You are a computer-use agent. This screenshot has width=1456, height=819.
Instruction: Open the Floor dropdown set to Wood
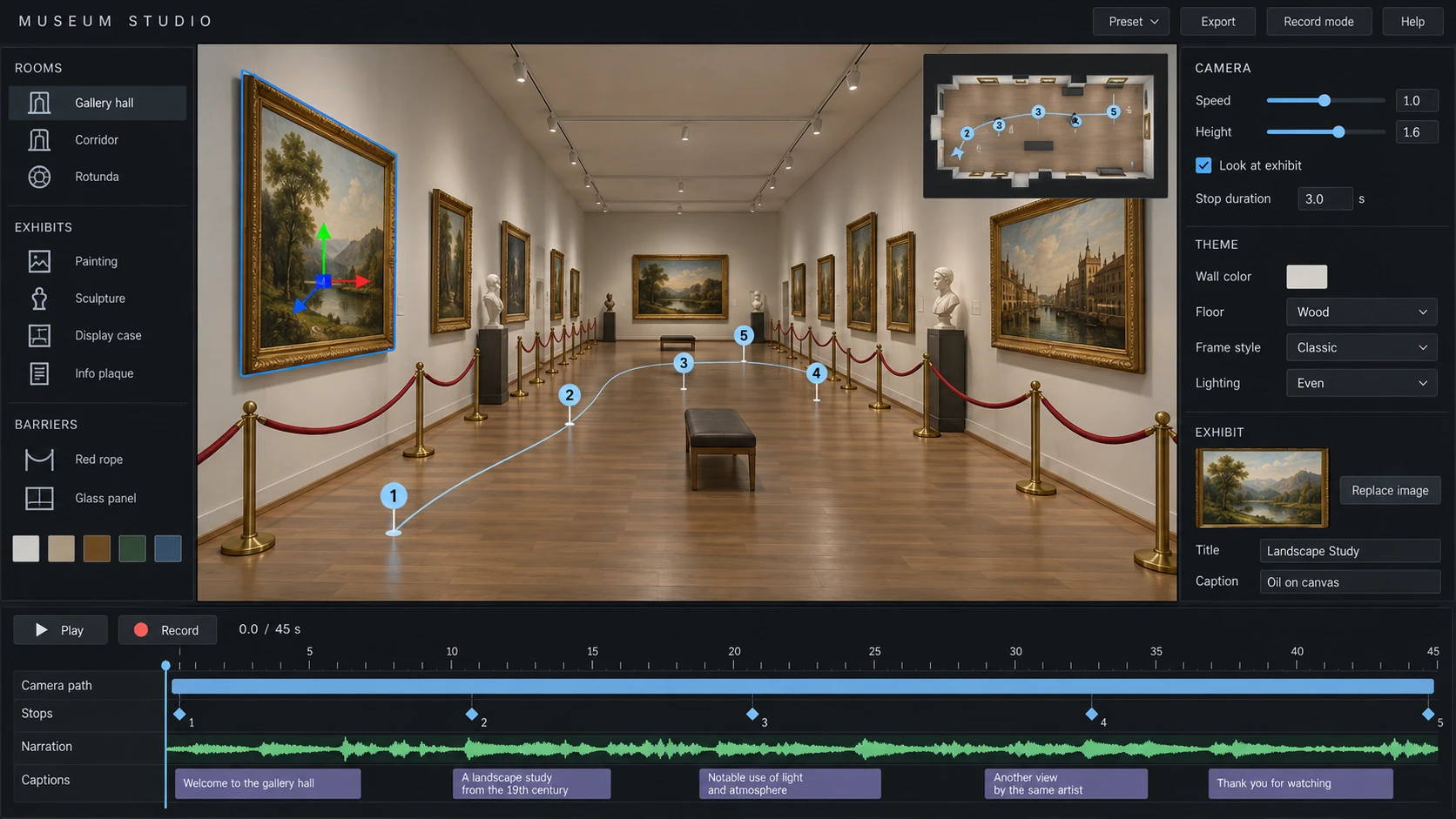click(x=1361, y=312)
